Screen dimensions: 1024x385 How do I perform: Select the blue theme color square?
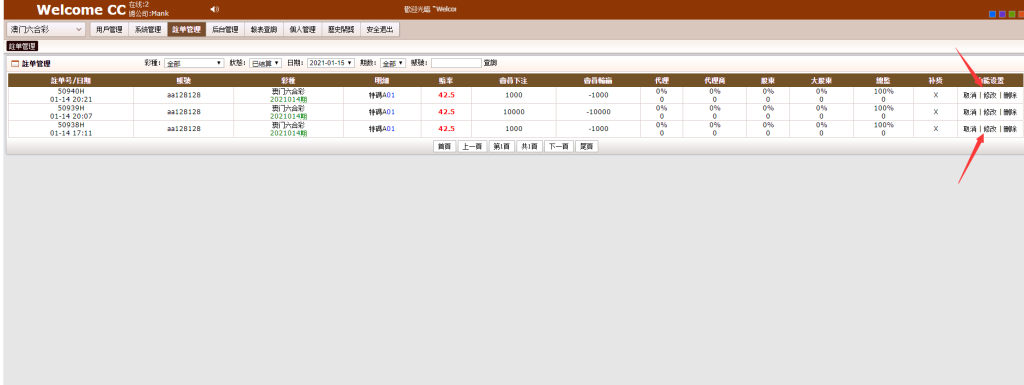[x=993, y=14]
